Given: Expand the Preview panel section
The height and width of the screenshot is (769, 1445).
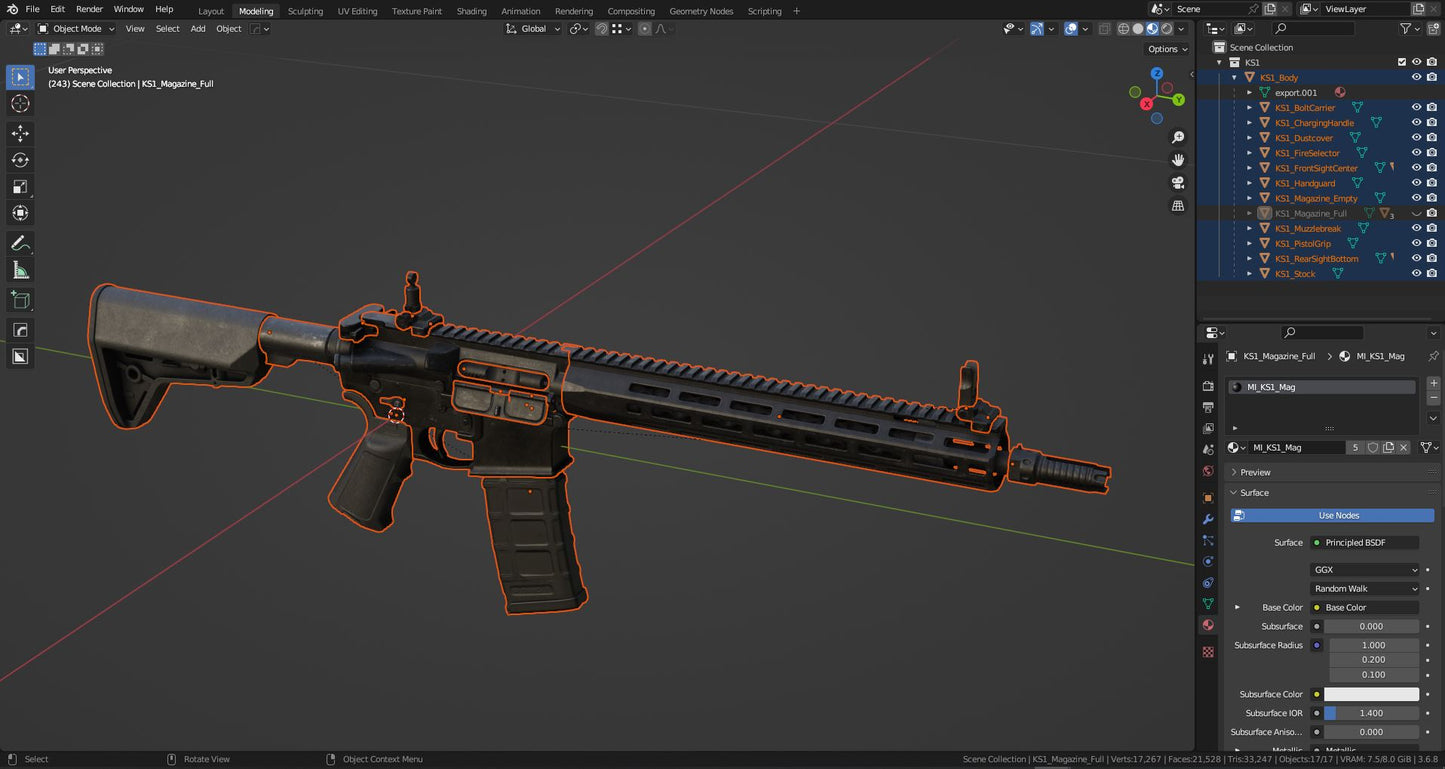Looking at the screenshot, I should [x=1255, y=472].
